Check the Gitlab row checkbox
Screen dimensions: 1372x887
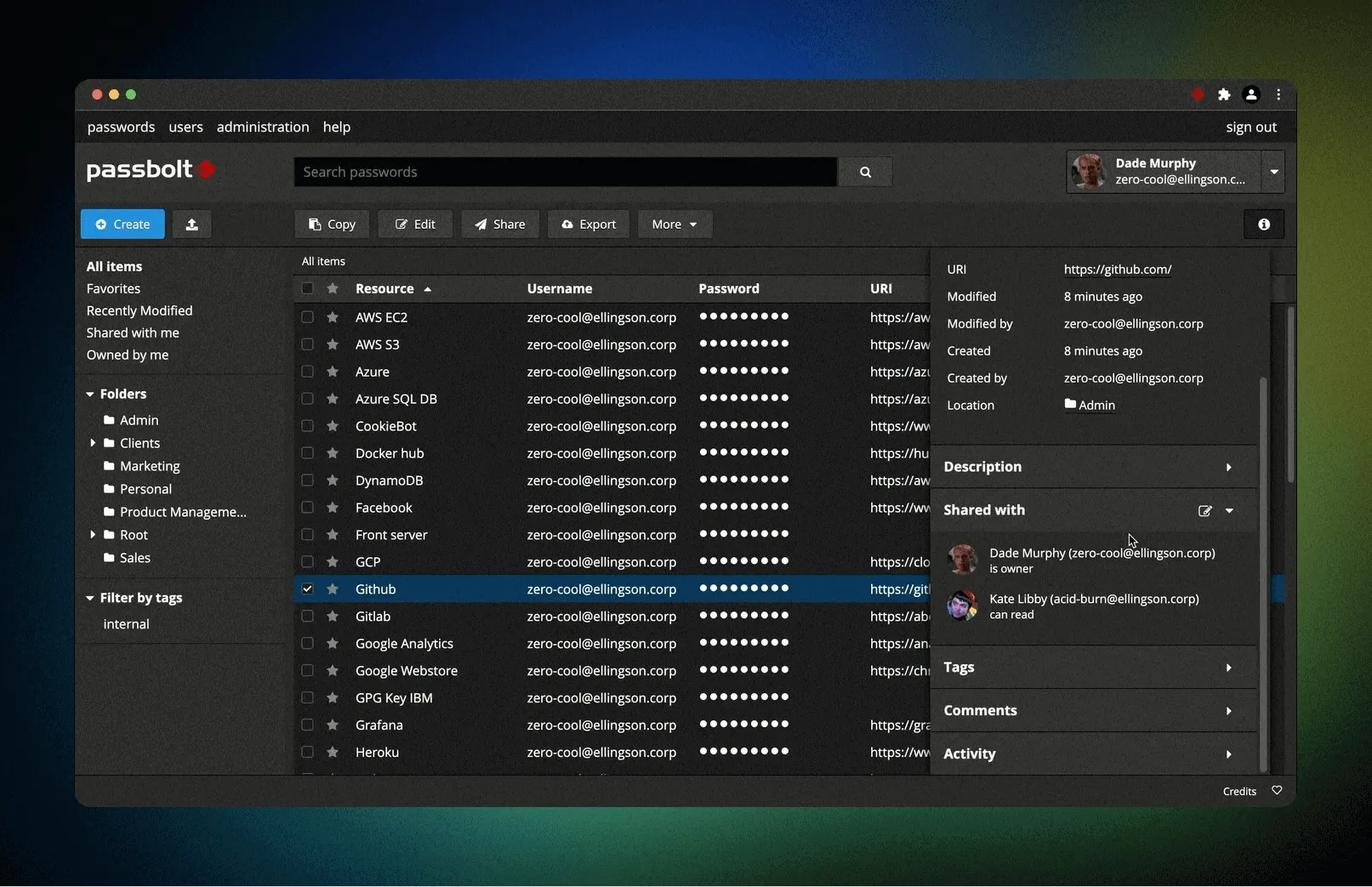307,617
